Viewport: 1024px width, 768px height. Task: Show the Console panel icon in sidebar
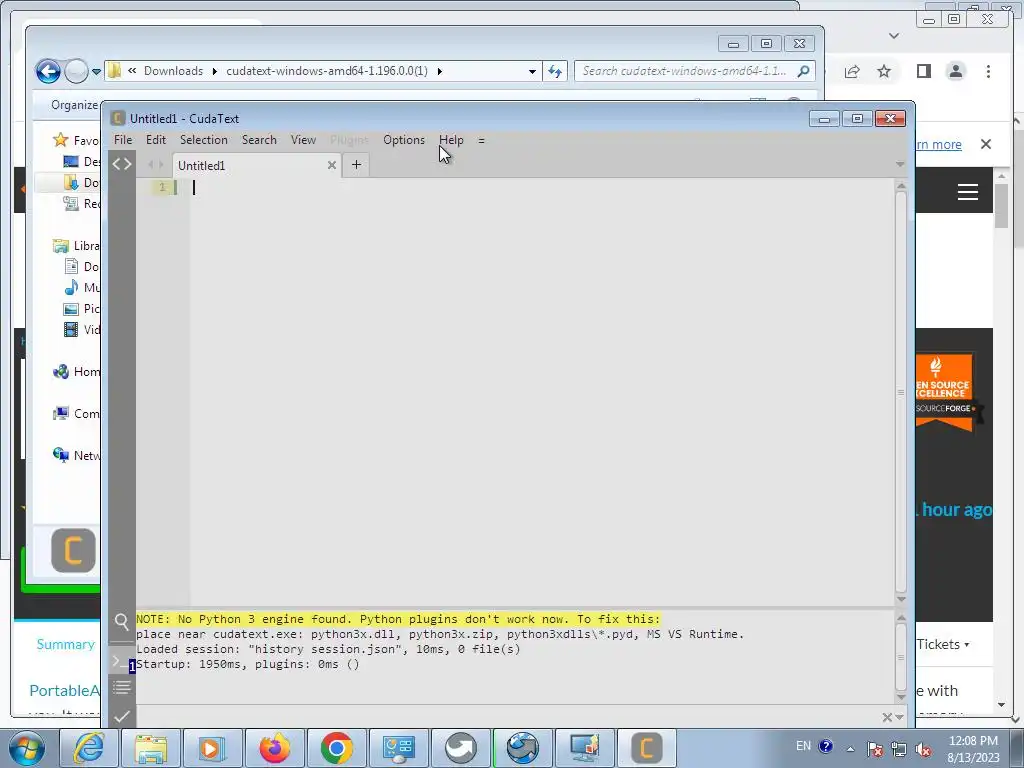click(x=121, y=662)
